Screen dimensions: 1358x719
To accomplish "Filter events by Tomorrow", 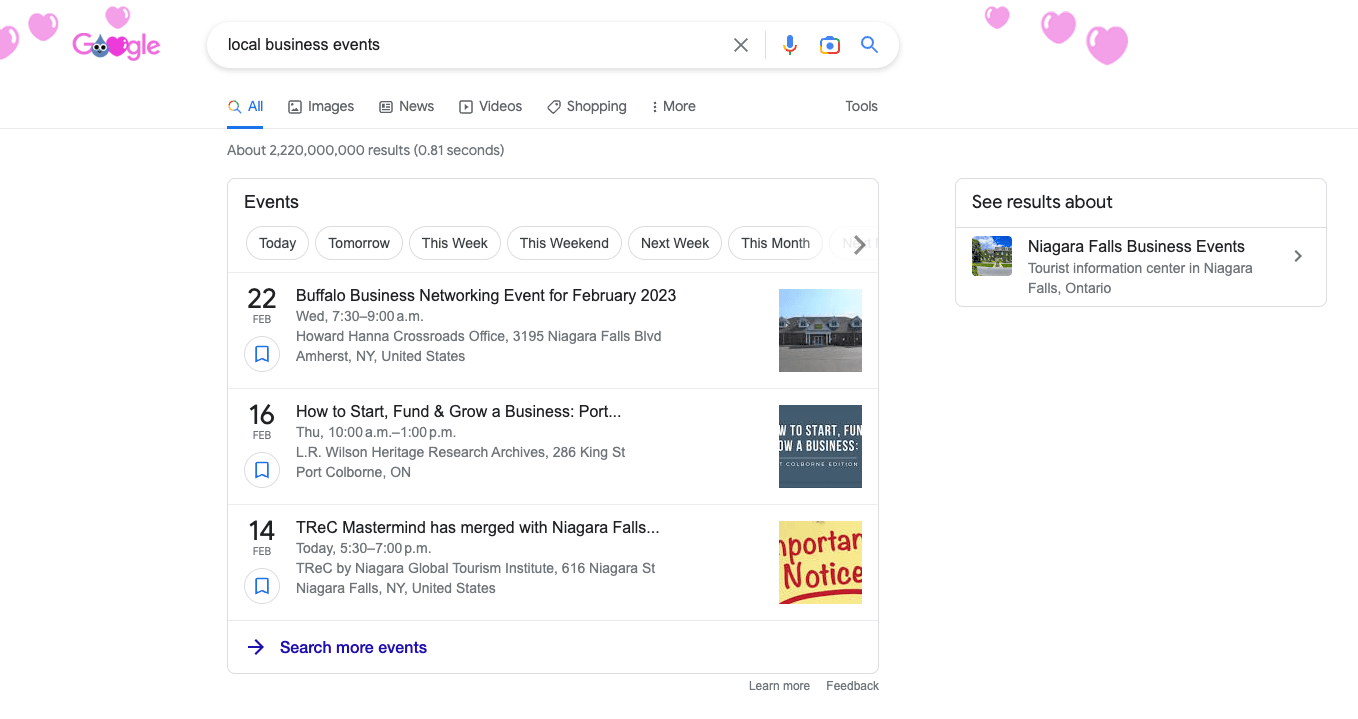I will point(359,243).
